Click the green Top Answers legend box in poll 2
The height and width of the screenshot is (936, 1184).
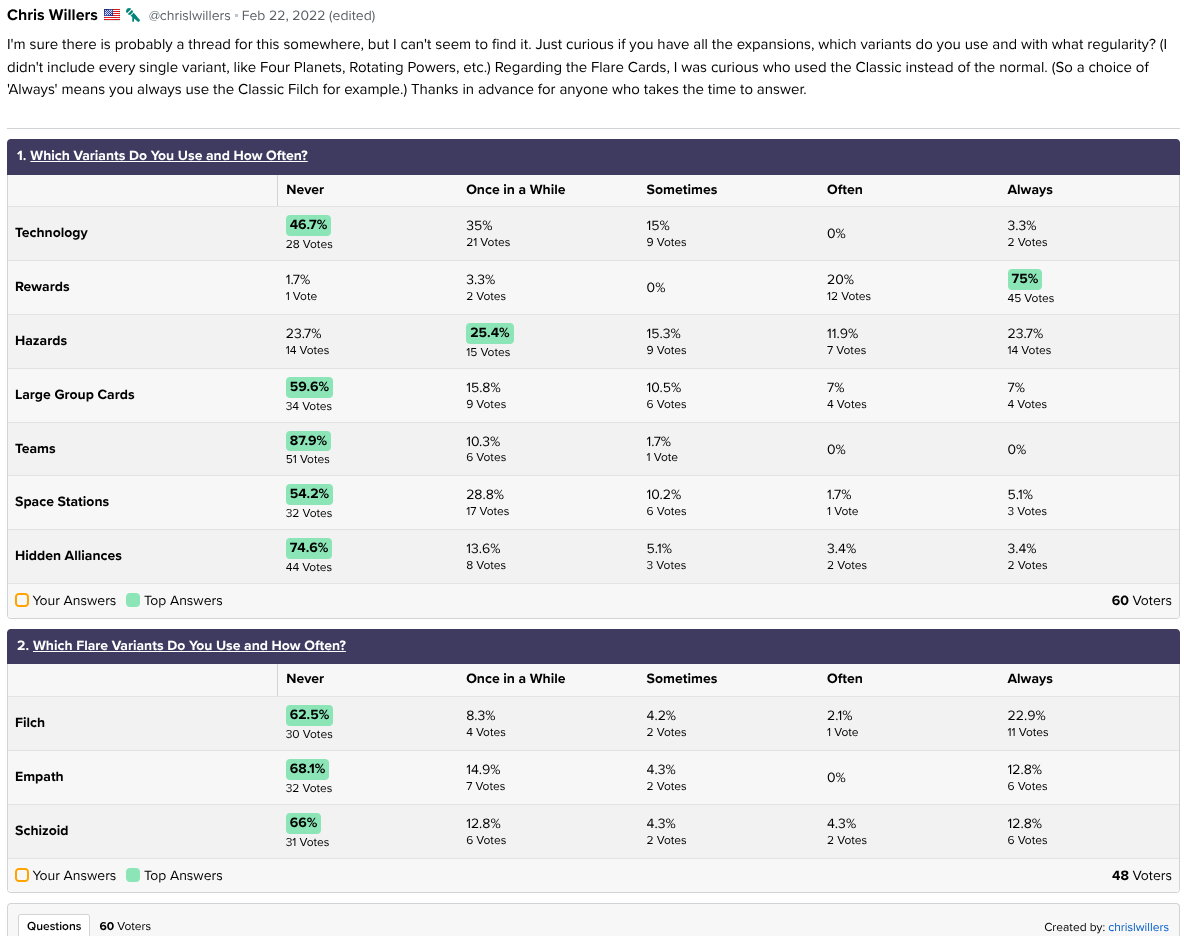pyautogui.click(x=133, y=875)
